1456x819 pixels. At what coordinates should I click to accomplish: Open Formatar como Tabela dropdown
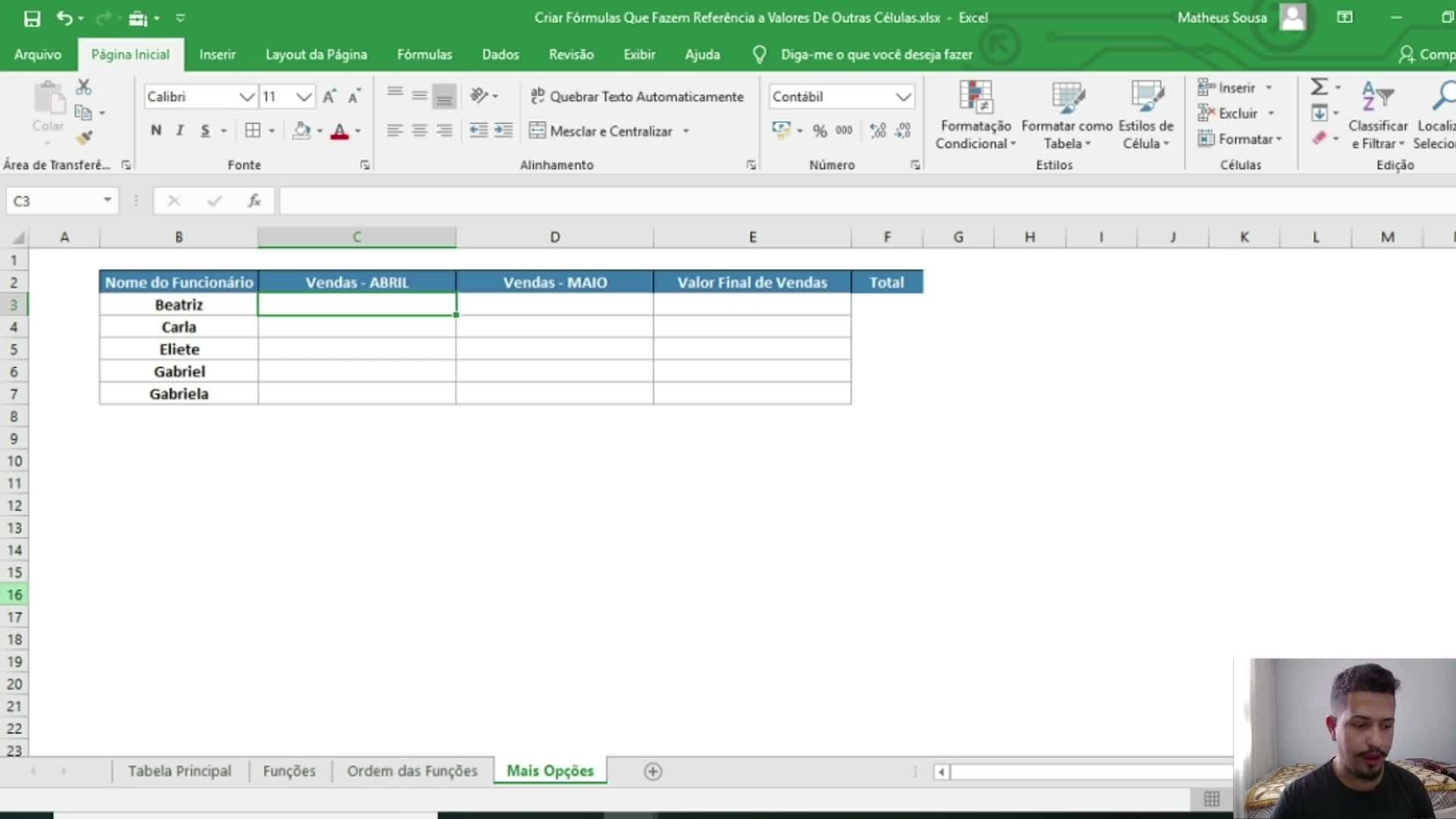click(1067, 115)
